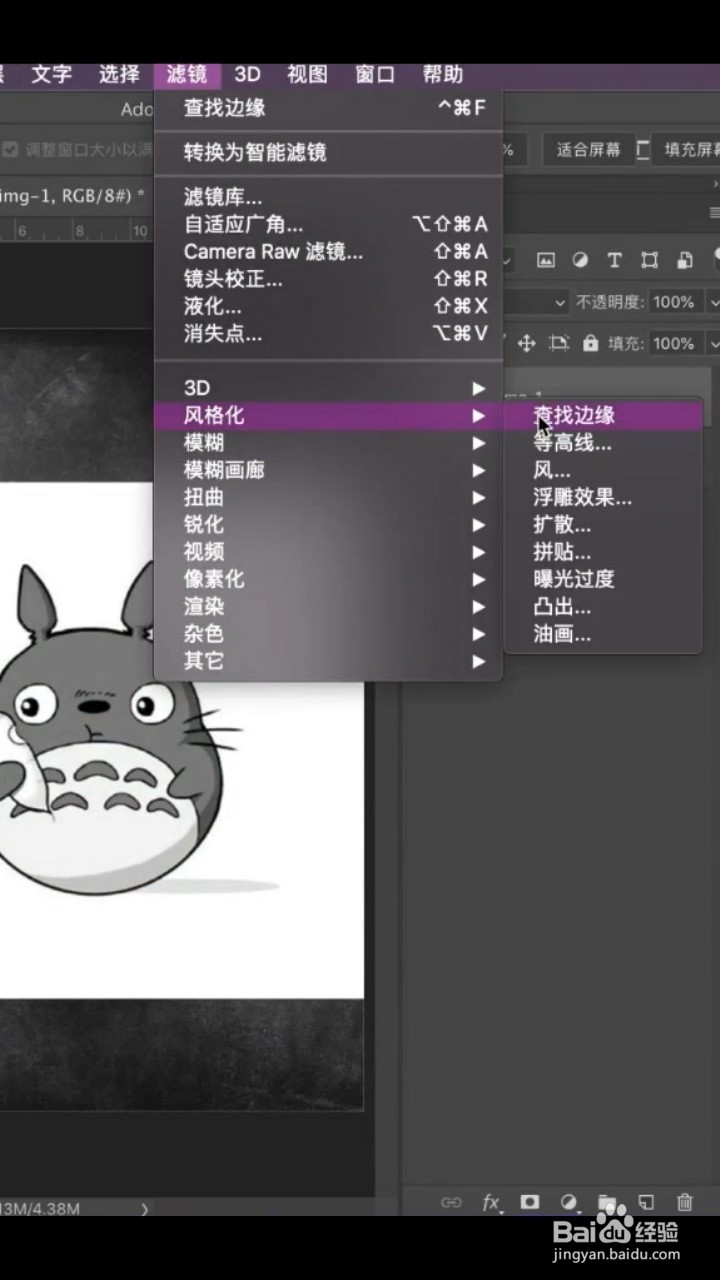Open the 3D menu in menu bar

(x=247, y=75)
